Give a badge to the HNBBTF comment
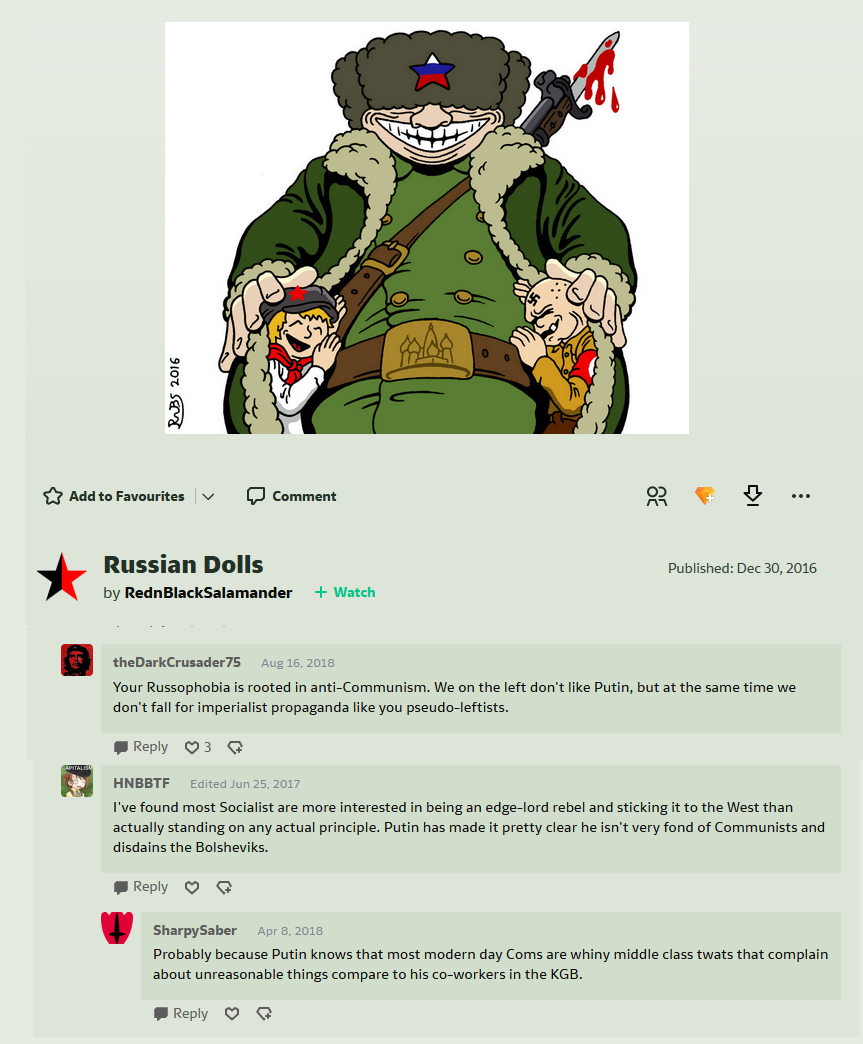The height and width of the screenshot is (1044, 863). pyautogui.click(x=224, y=887)
